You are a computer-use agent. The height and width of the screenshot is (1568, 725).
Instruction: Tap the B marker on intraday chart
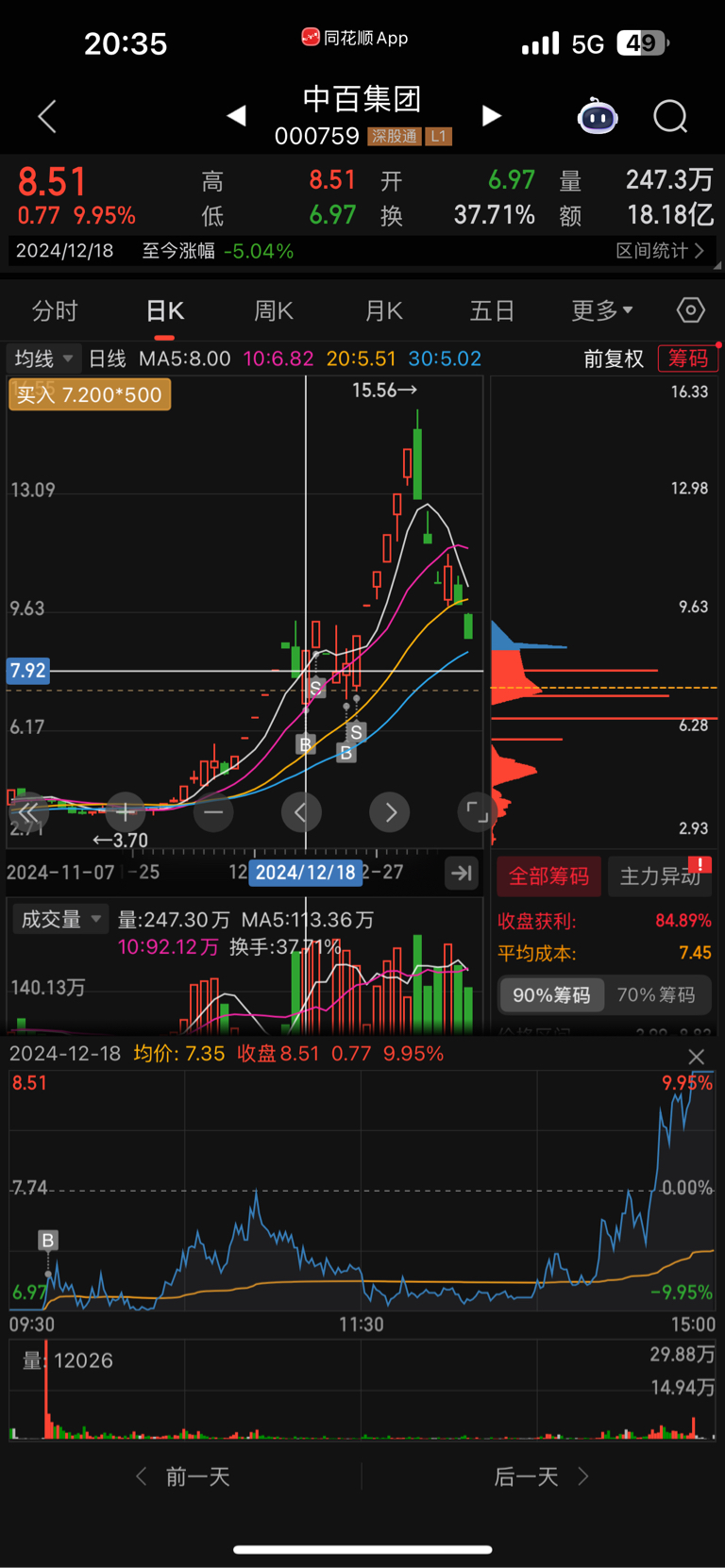click(x=48, y=1240)
